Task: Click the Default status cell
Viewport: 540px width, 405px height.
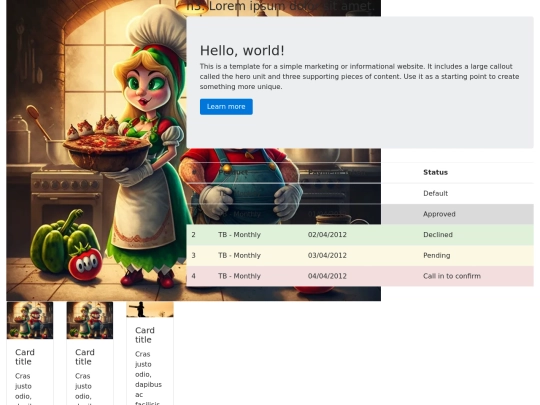Action: coord(435,194)
